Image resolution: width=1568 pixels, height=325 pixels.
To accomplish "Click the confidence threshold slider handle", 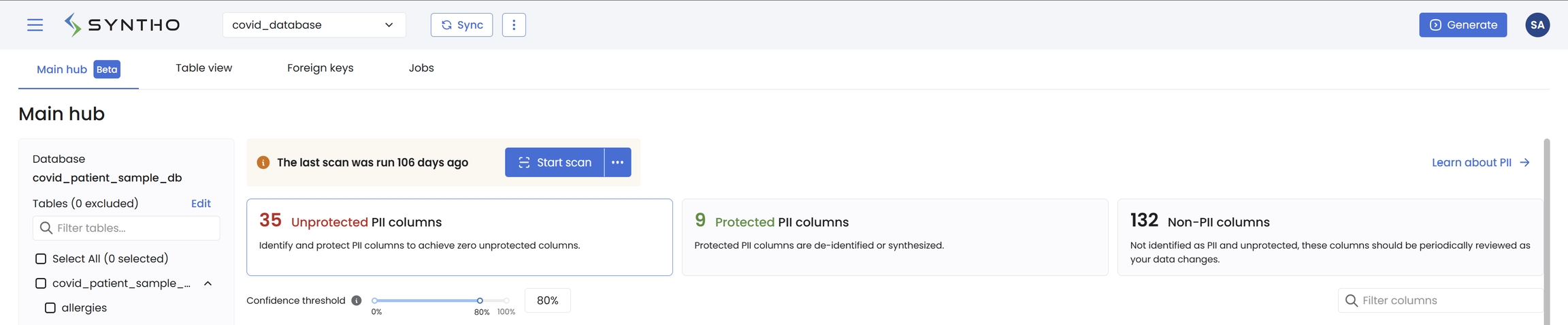I will pyautogui.click(x=480, y=300).
